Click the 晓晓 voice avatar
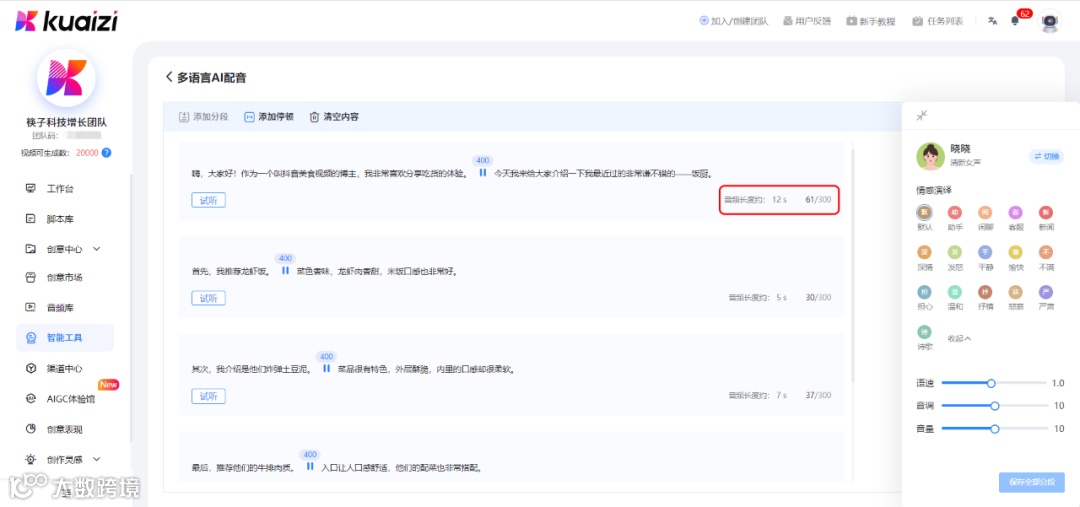1080x507 pixels. pyautogui.click(x=930, y=156)
